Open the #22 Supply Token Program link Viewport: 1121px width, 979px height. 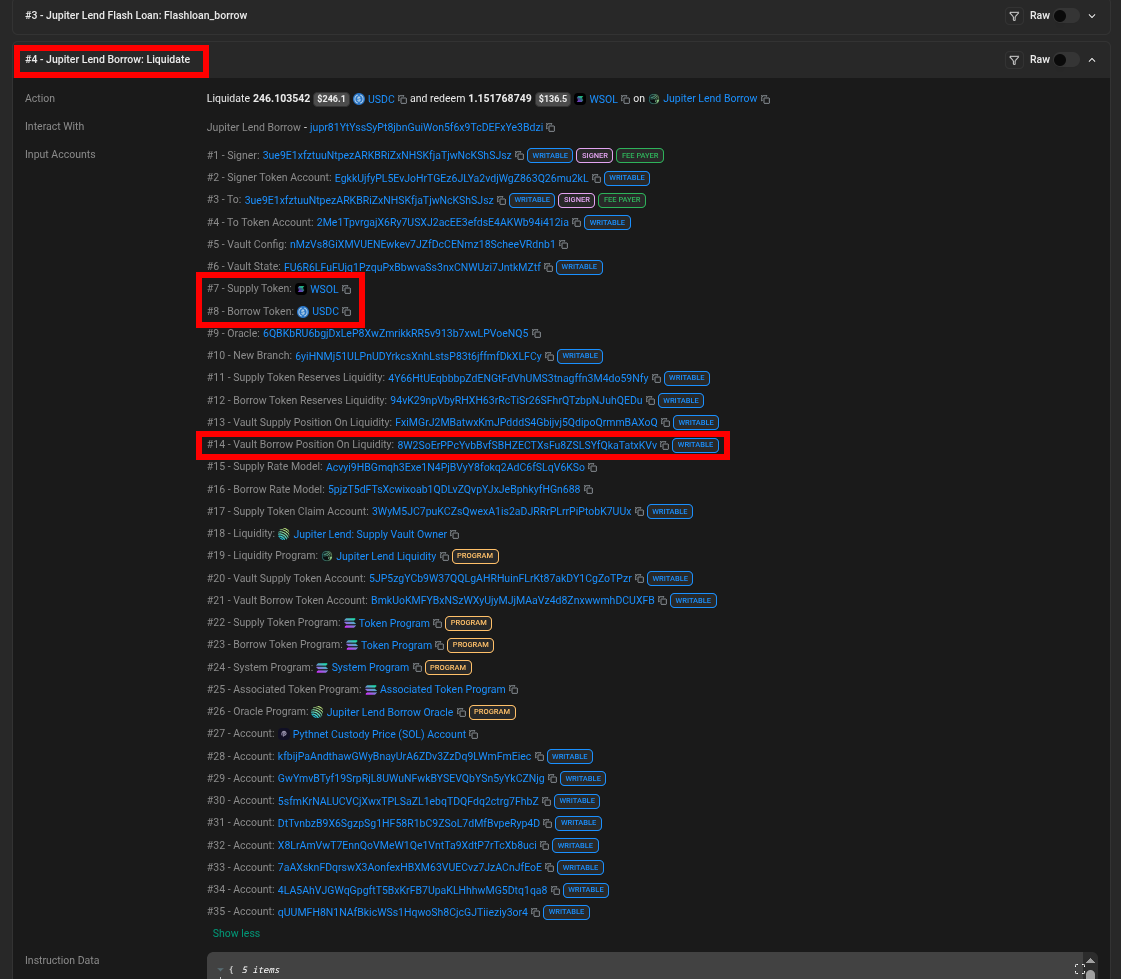pos(394,623)
